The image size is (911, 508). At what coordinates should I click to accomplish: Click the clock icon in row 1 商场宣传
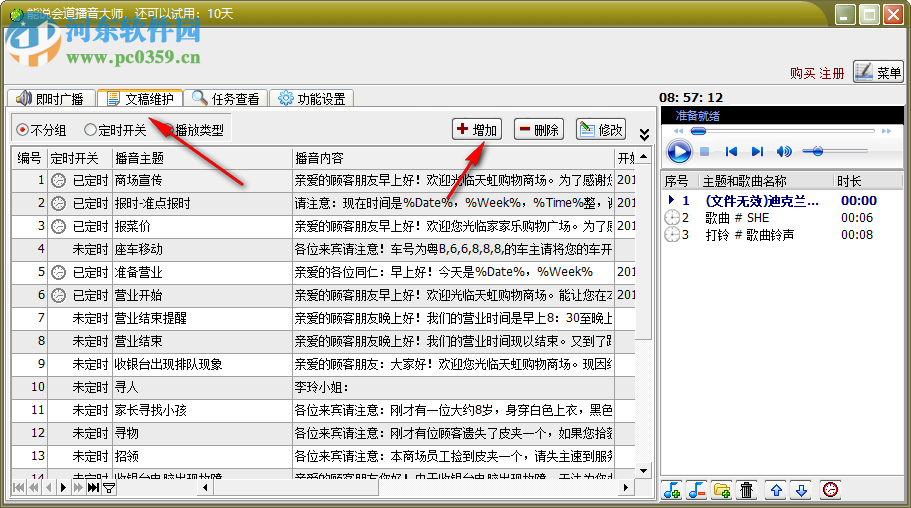point(59,181)
